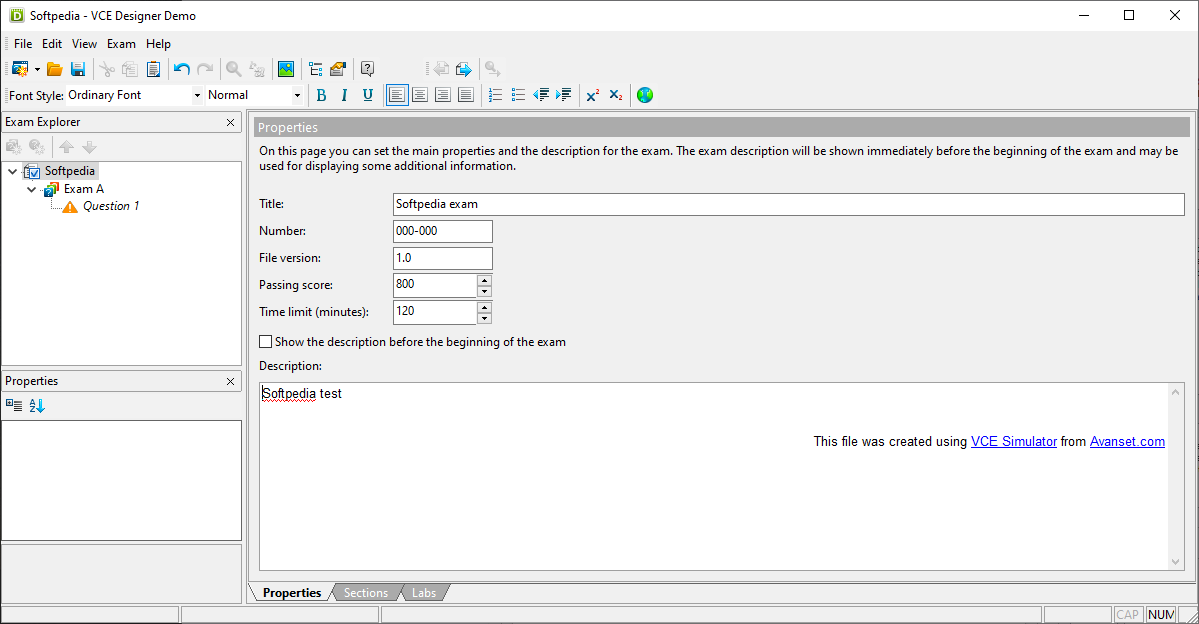Viewport: 1199px width, 624px height.
Task: Open the Normal paragraph style dropdown
Action: point(297,96)
